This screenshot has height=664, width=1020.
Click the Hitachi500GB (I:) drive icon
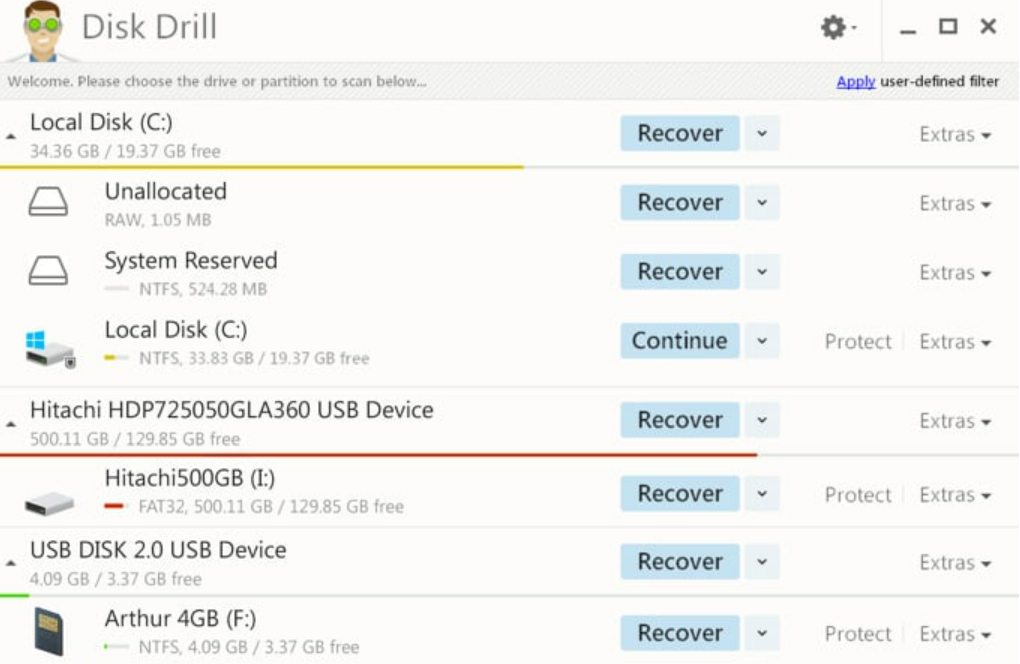(50, 501)
